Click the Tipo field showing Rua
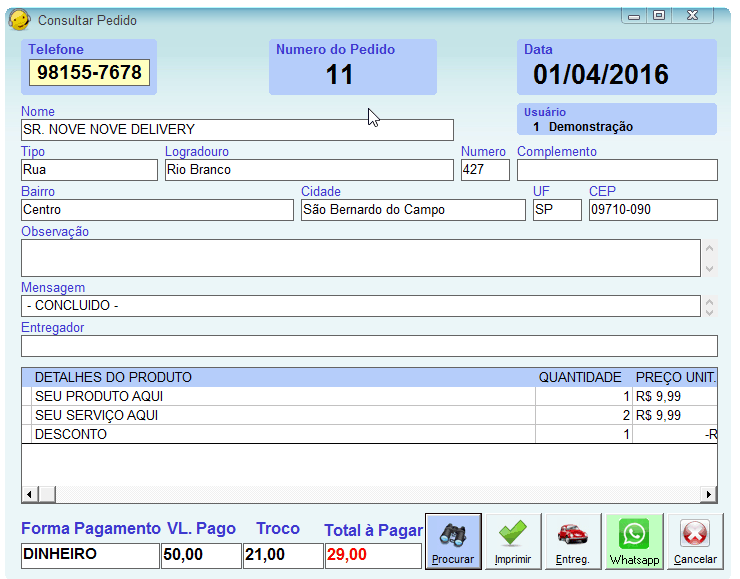The width and height of the screenshot is (740, 579). [89, 170]
